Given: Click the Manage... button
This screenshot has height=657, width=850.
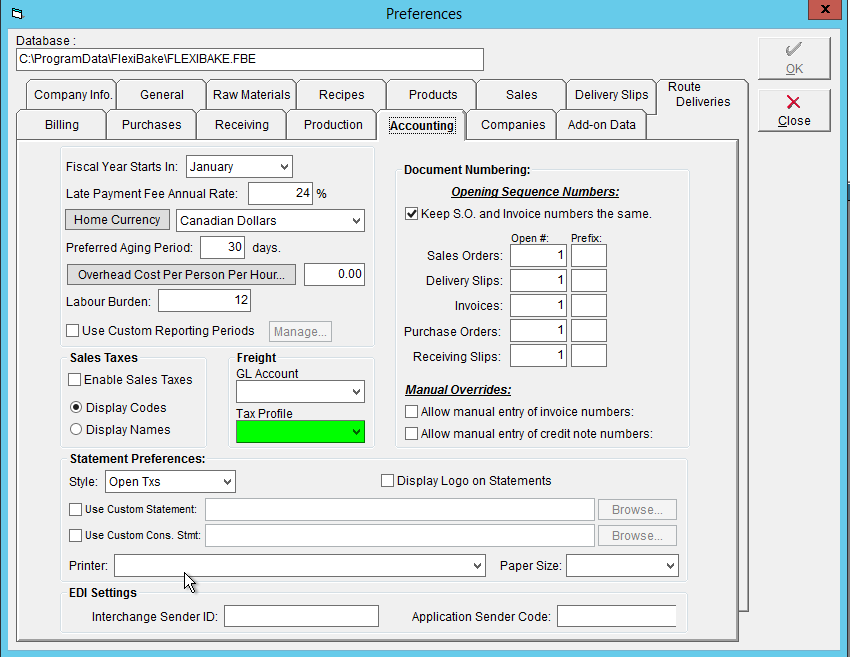Looking at the screenshot, I should 300,332.
